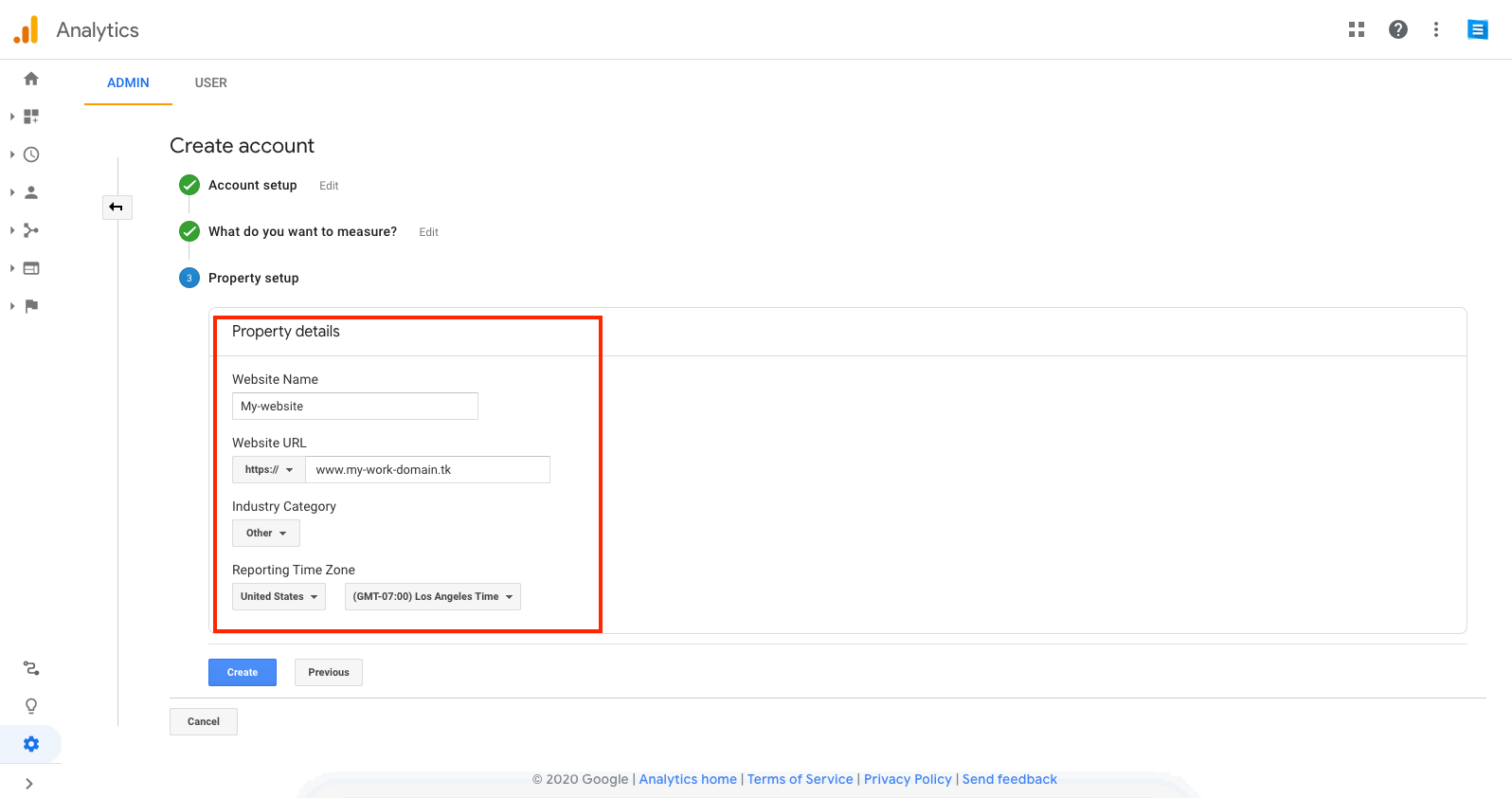This screenshot has height=798, width=1512.
Task: Edit the Account setup step
Action: coord(329,186)
